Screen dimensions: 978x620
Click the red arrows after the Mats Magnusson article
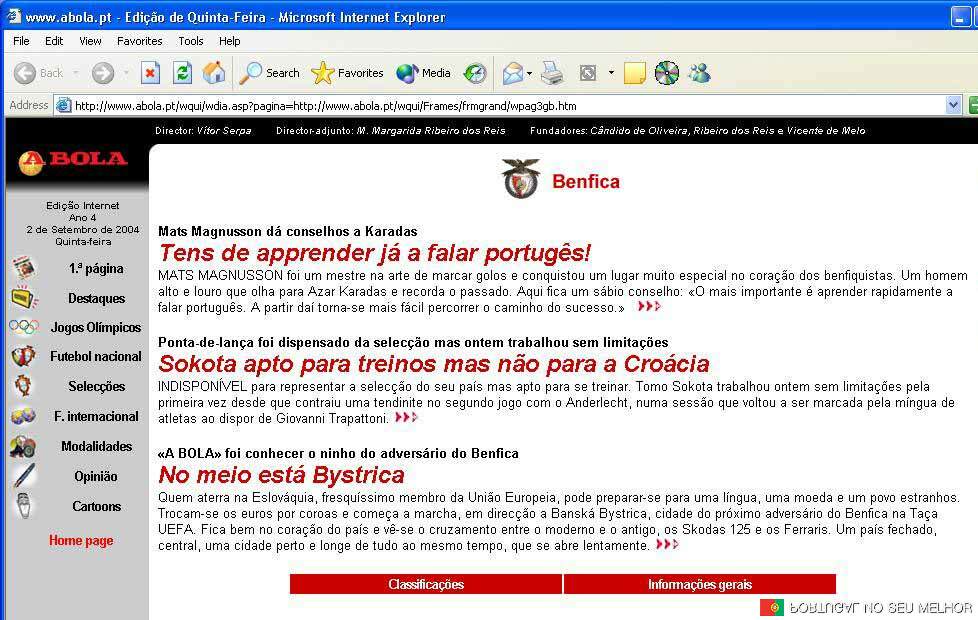(649, 306)
